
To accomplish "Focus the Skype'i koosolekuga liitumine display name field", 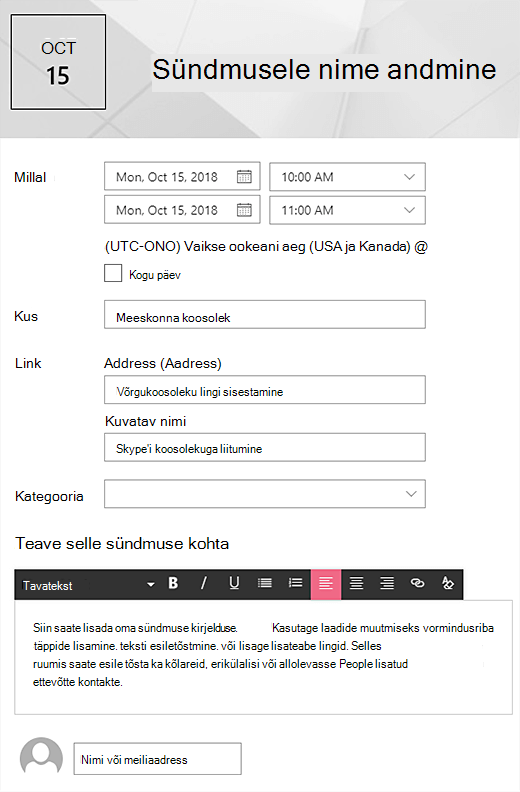I will point(265,448).
